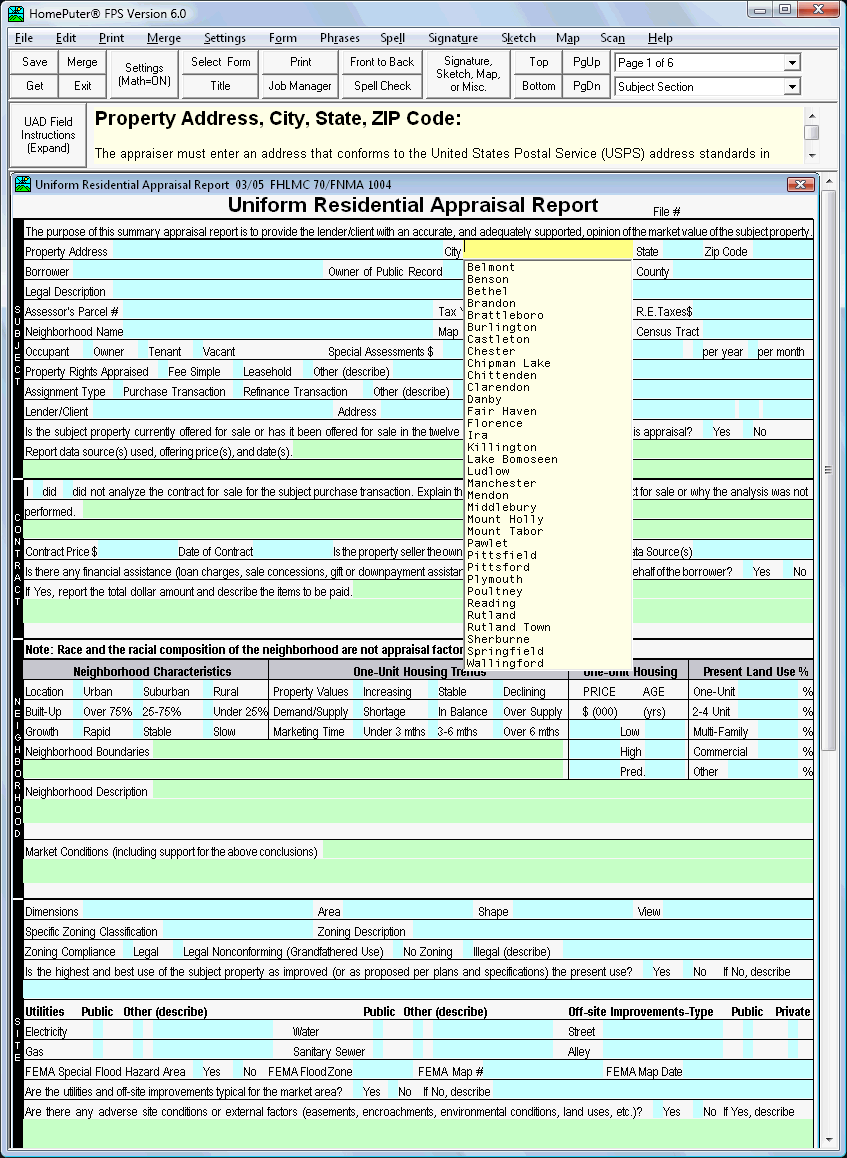Click the Title button
847x1158 pixels.
pos(220,86)
